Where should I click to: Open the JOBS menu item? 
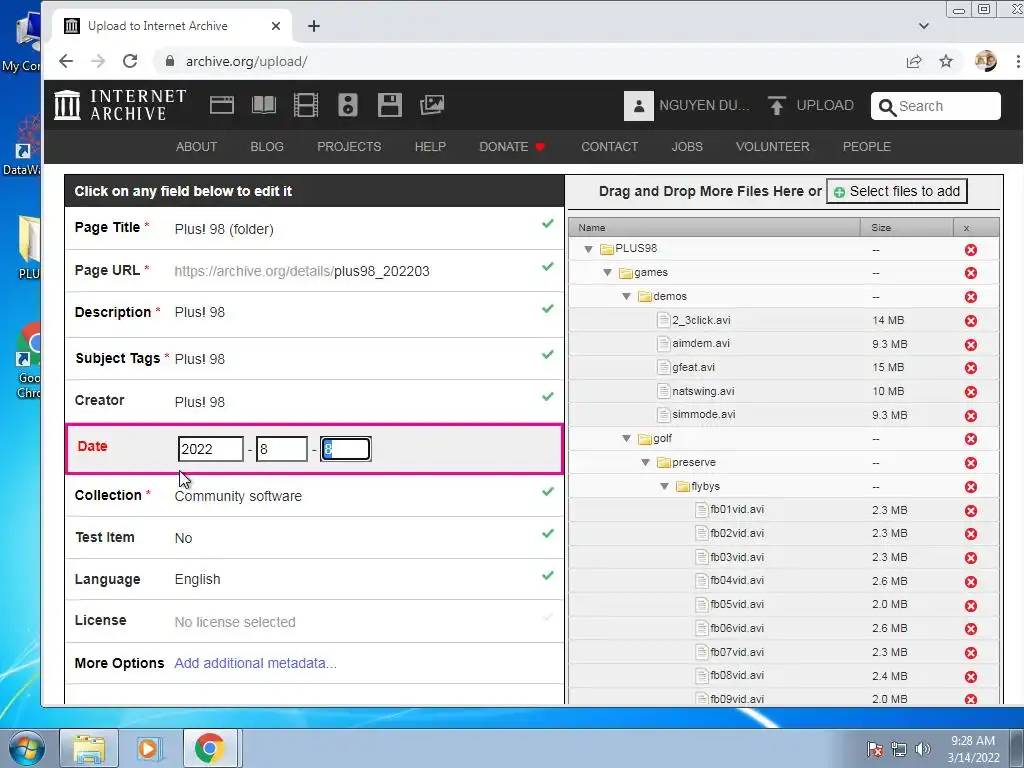[687, 146]
